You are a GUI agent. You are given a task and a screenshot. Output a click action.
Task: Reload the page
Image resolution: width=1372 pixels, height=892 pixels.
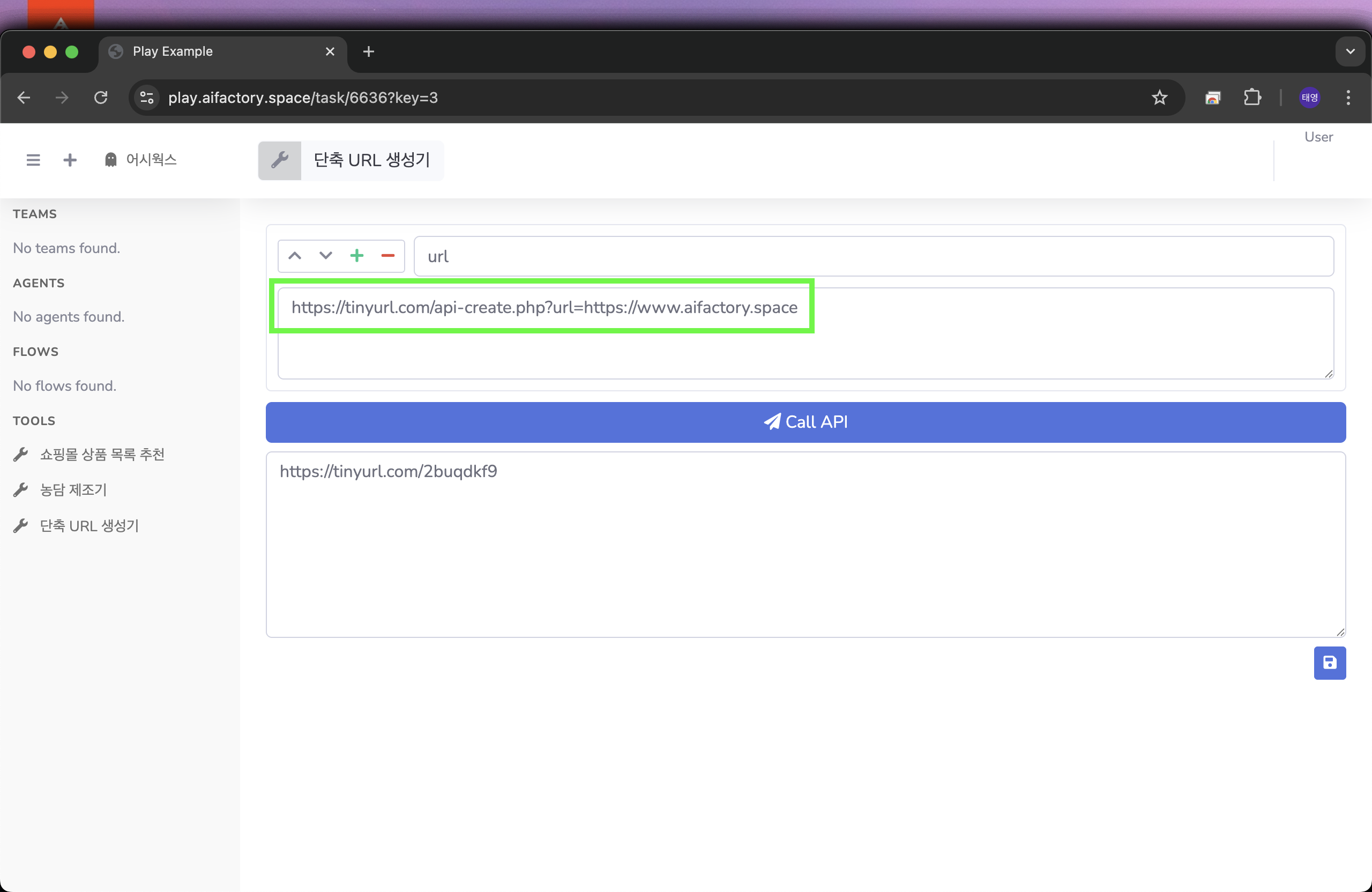coord(101,98)
